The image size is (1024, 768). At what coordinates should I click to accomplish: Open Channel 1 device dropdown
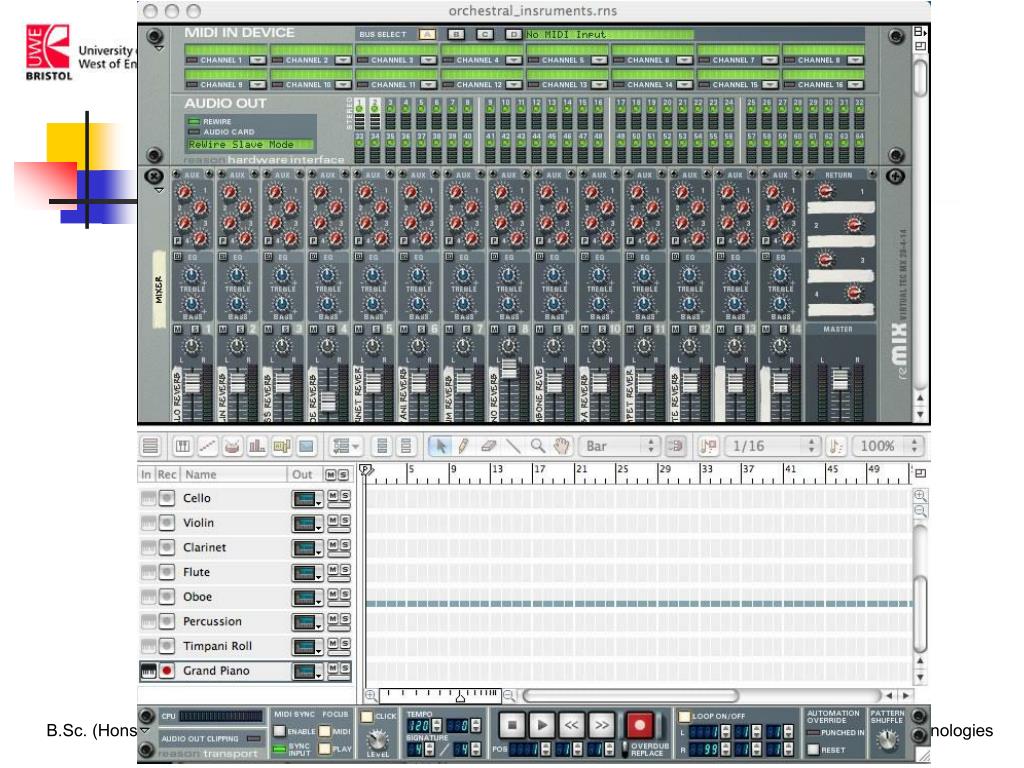point(258,60)
